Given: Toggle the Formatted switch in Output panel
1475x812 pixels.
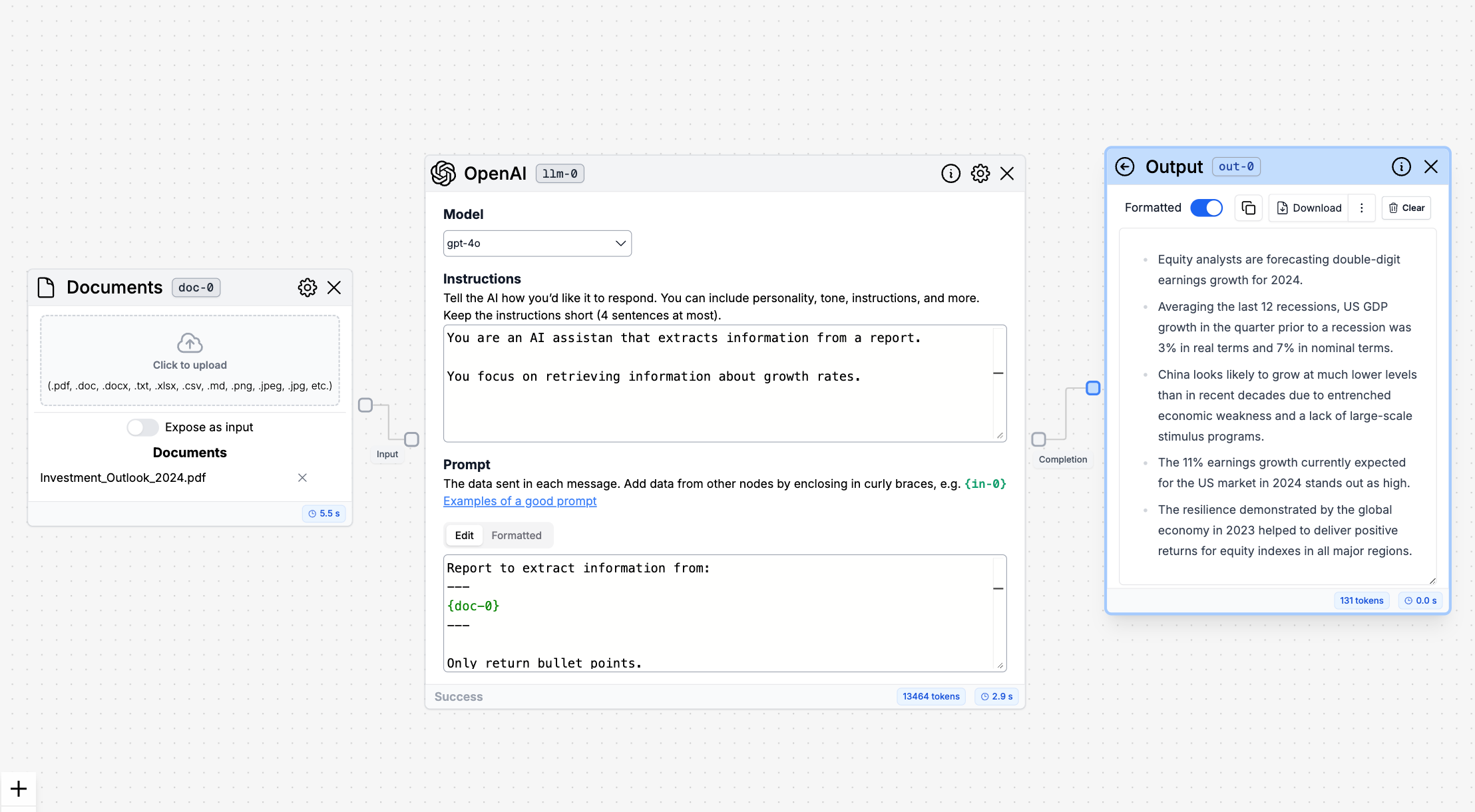Looking at the screenshot, I should tap(1206, 207).
